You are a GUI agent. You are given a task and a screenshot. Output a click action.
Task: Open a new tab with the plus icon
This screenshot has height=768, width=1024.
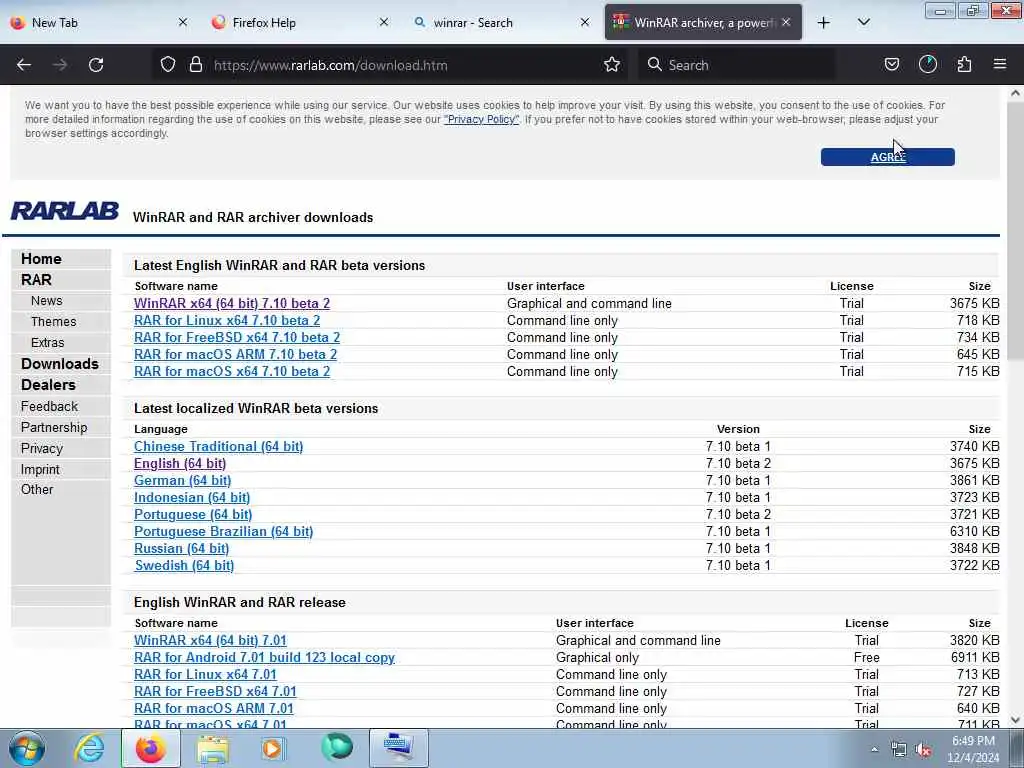click(x=824, y=23)
